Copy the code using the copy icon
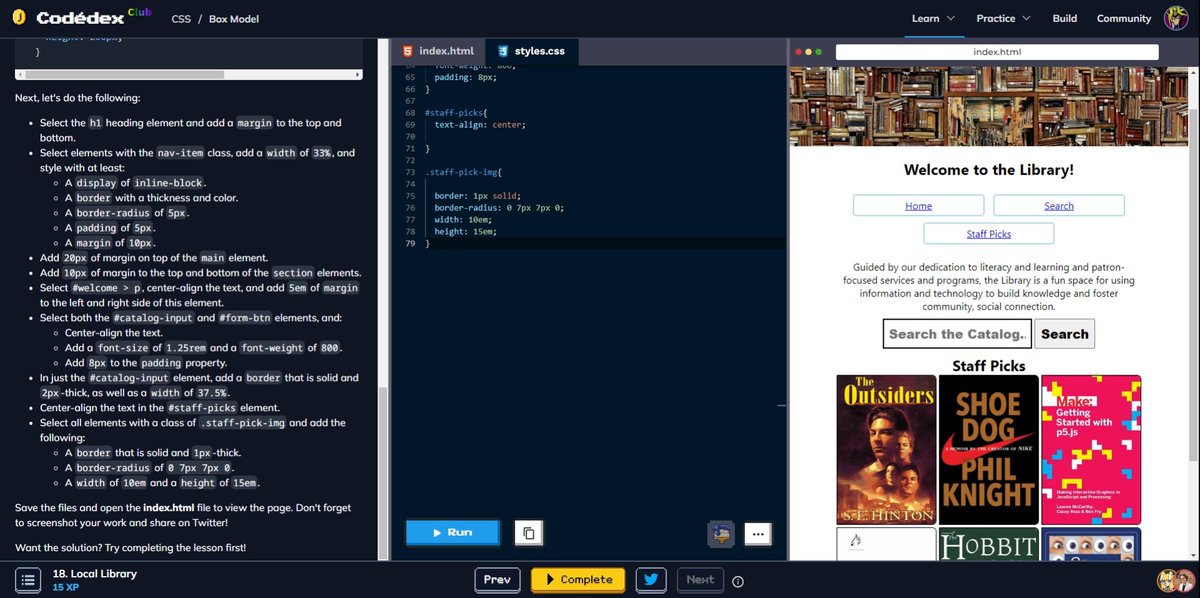 pyautogui.click(x=528, y=533)
